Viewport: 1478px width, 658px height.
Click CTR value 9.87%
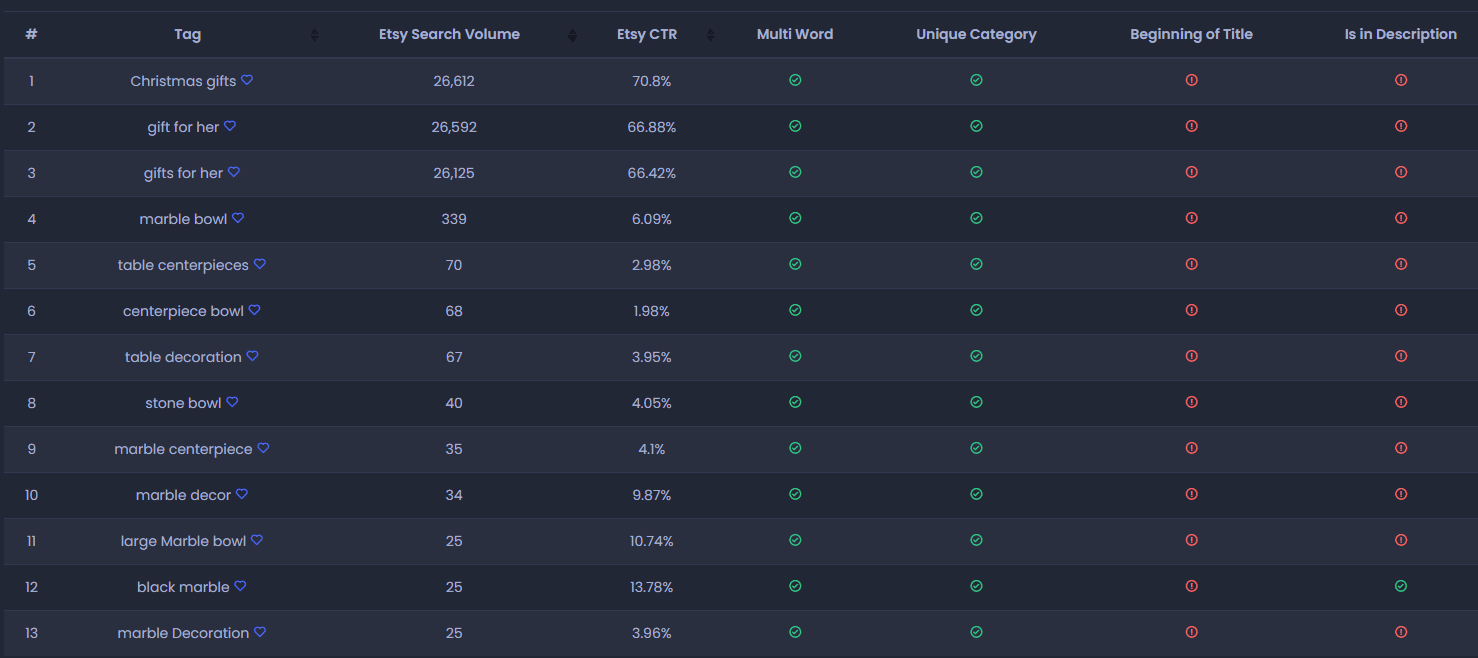click(x=652, y=495)
